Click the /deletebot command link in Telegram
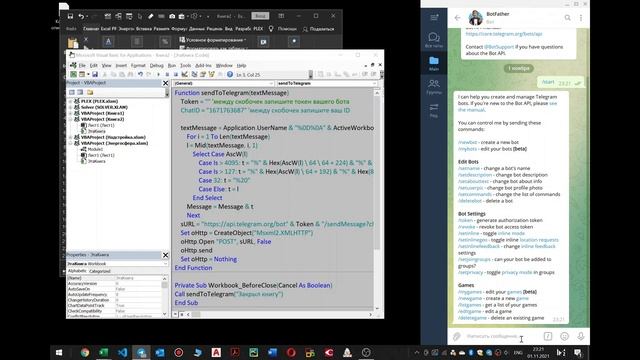Screen dimensions: 640x360 (470, 200)
